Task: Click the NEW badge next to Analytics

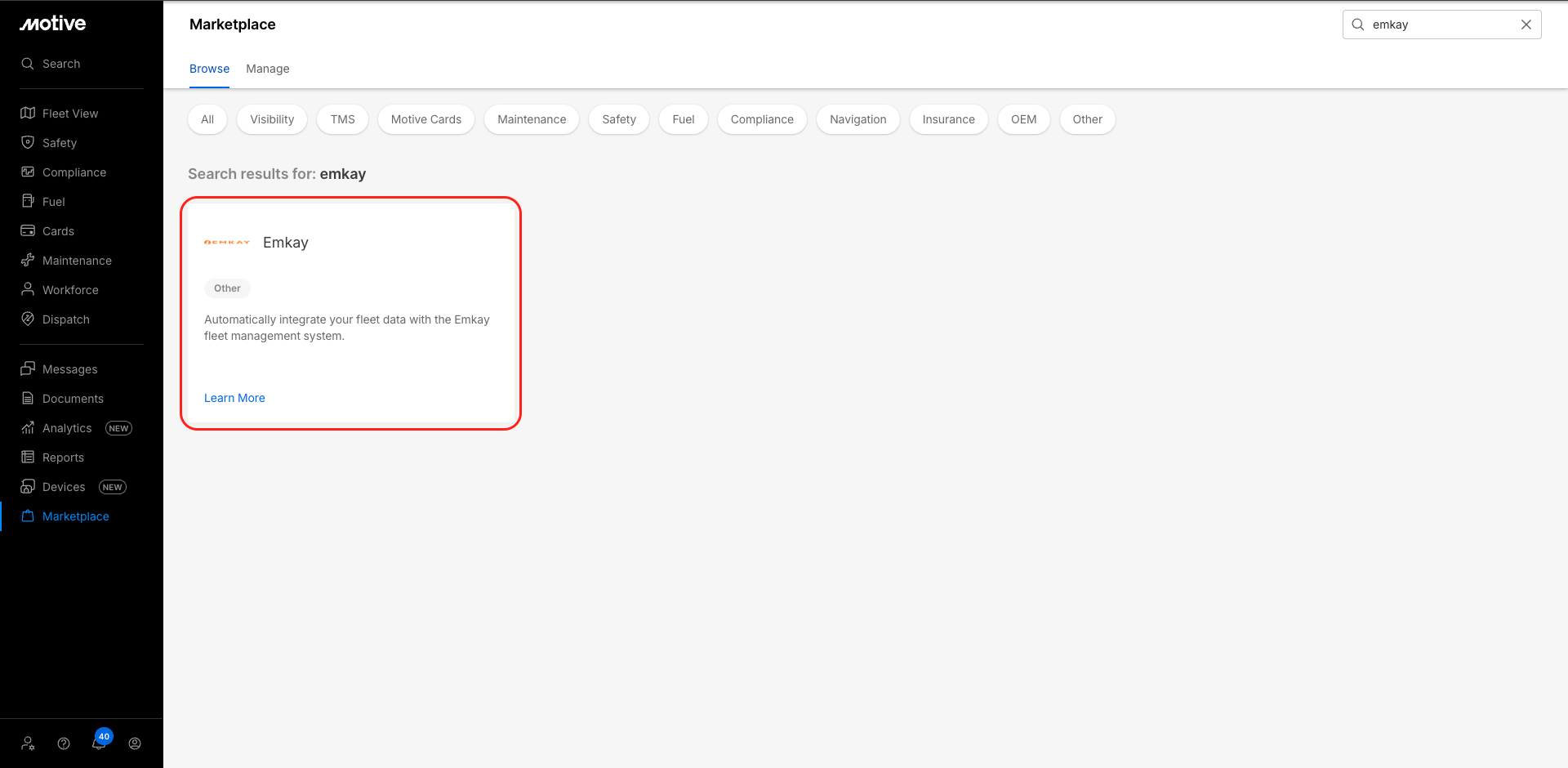Action: pos(118,428)
